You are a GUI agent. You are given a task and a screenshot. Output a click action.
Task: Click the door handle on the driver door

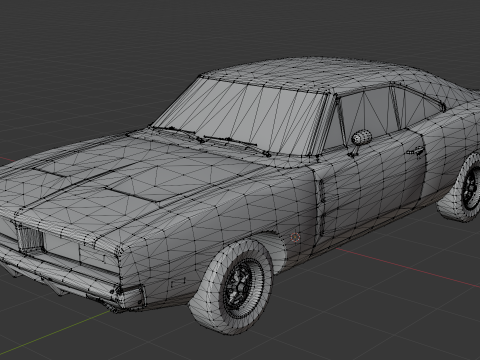click(415, 152)
